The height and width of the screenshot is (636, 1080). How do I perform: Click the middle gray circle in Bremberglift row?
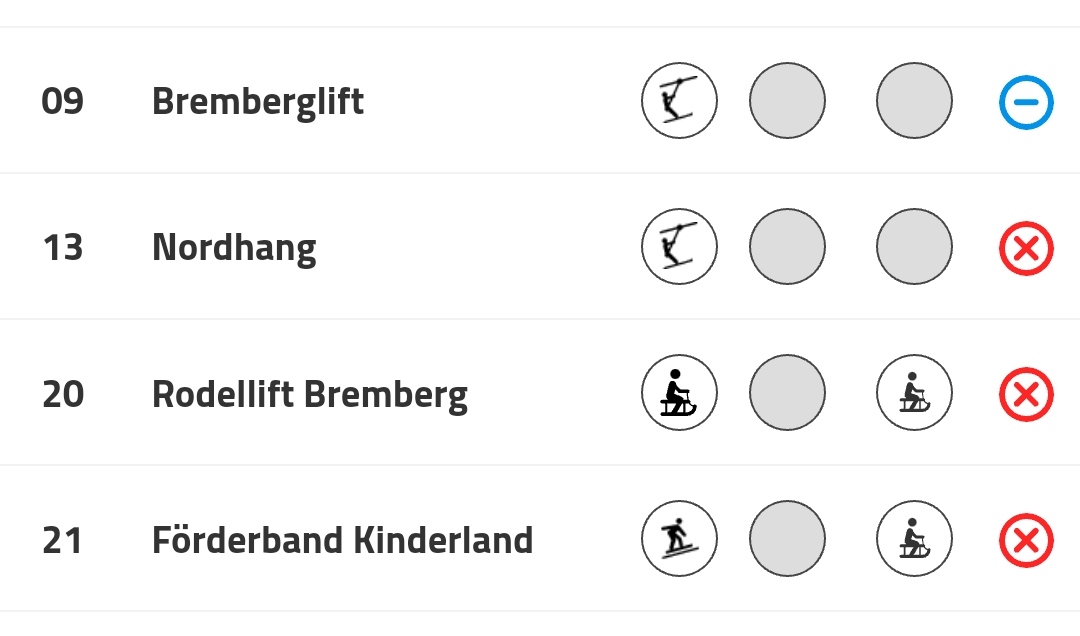coord(787,101)
